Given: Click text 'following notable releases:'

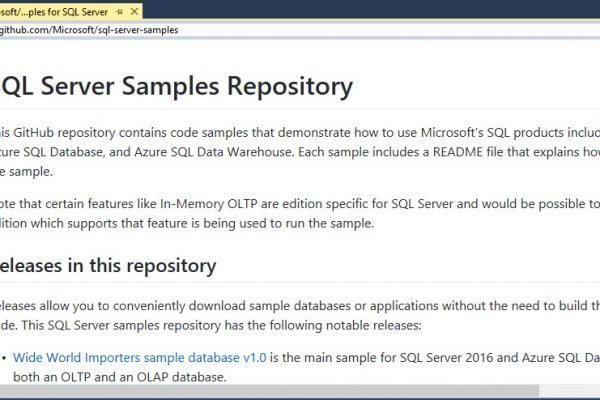Looking at the screenshot, I should [345, 326].
